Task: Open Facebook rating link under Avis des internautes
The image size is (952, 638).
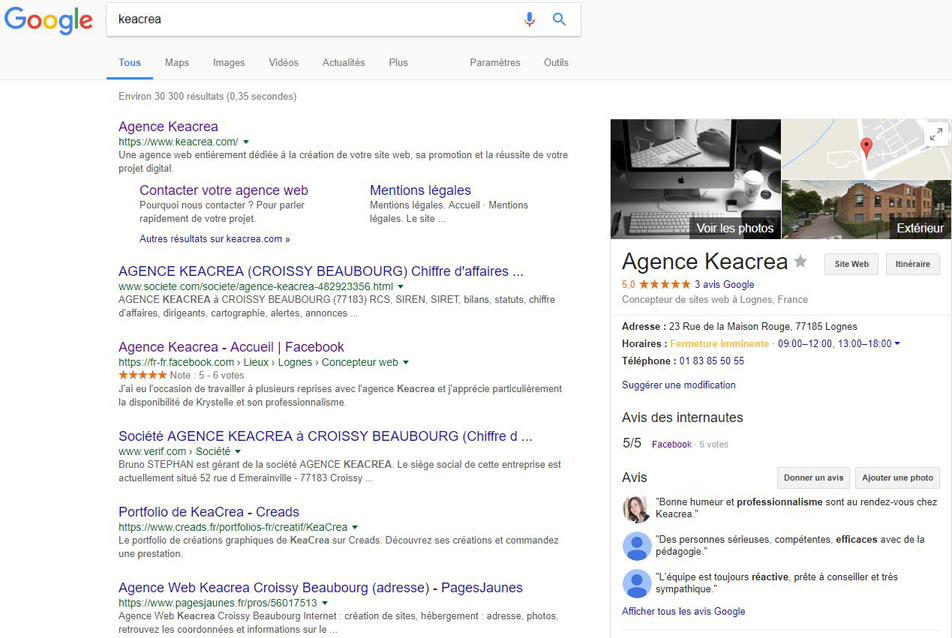Action: coord(672,444)
